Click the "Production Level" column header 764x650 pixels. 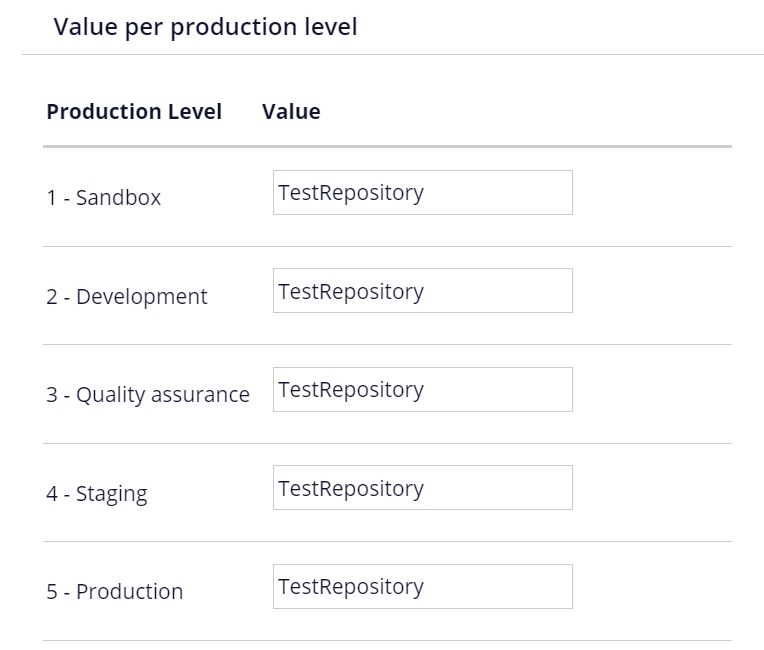click(134, 112)
